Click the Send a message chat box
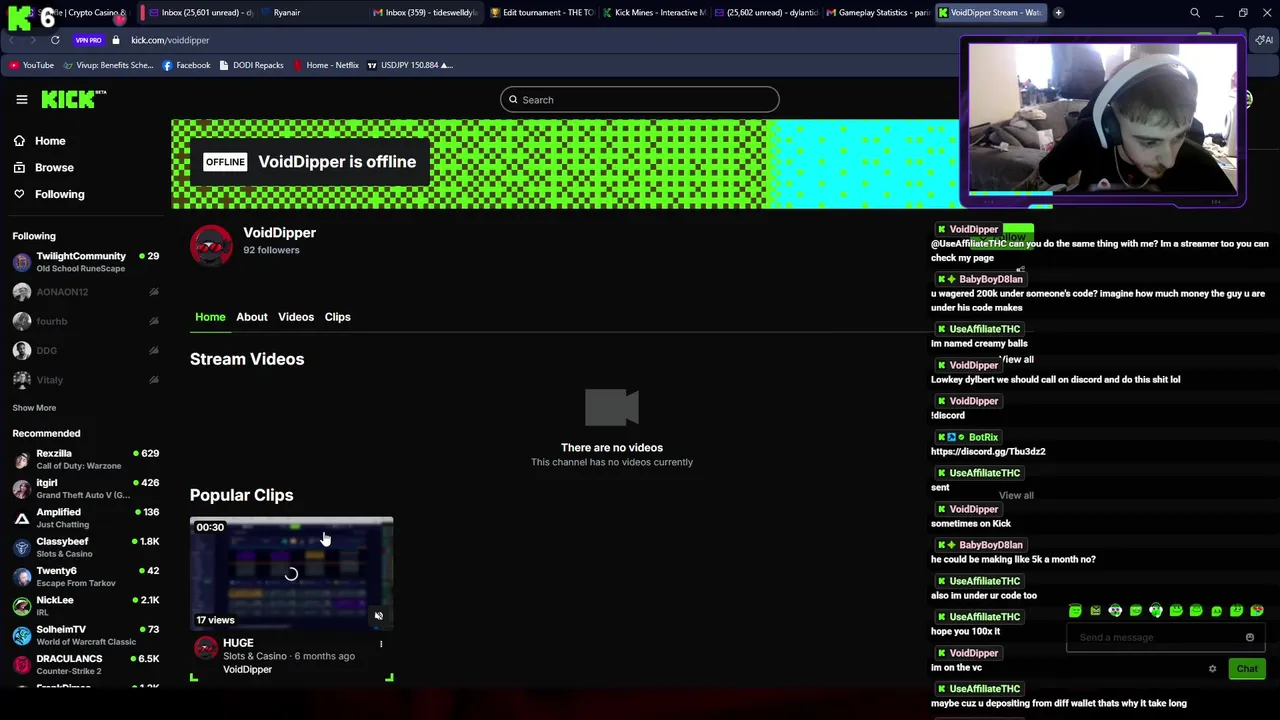Screen dimensions: 1280x720 click(1155, 638)
